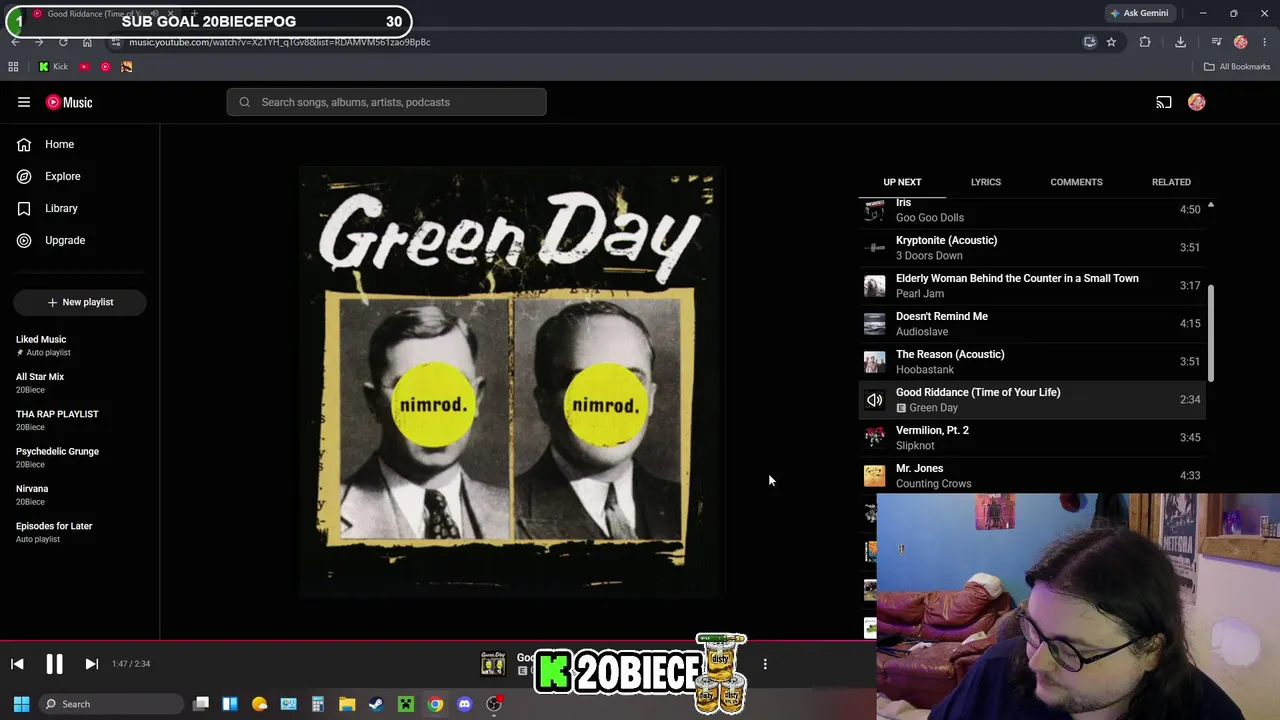Open the browser Extensions puzzle icon

click(x=1145, y=42)
